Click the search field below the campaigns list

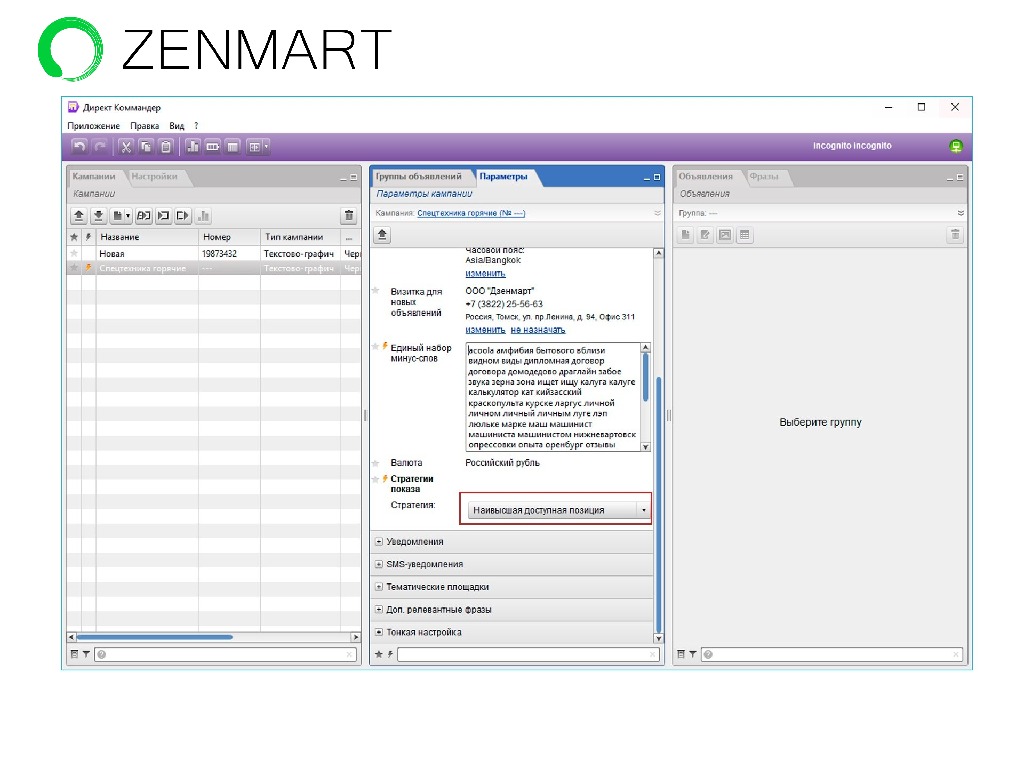pyautogui.click(x=225, y=654)
